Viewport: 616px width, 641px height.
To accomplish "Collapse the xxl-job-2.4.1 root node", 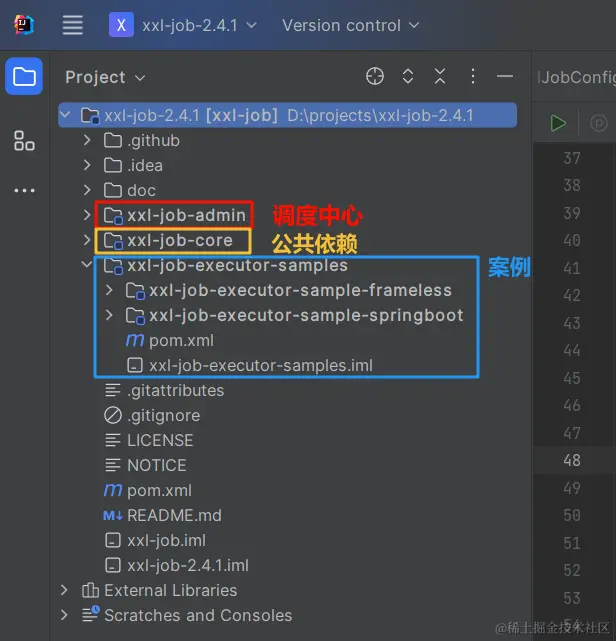I will pyautogui.click(x=65, y=115).
